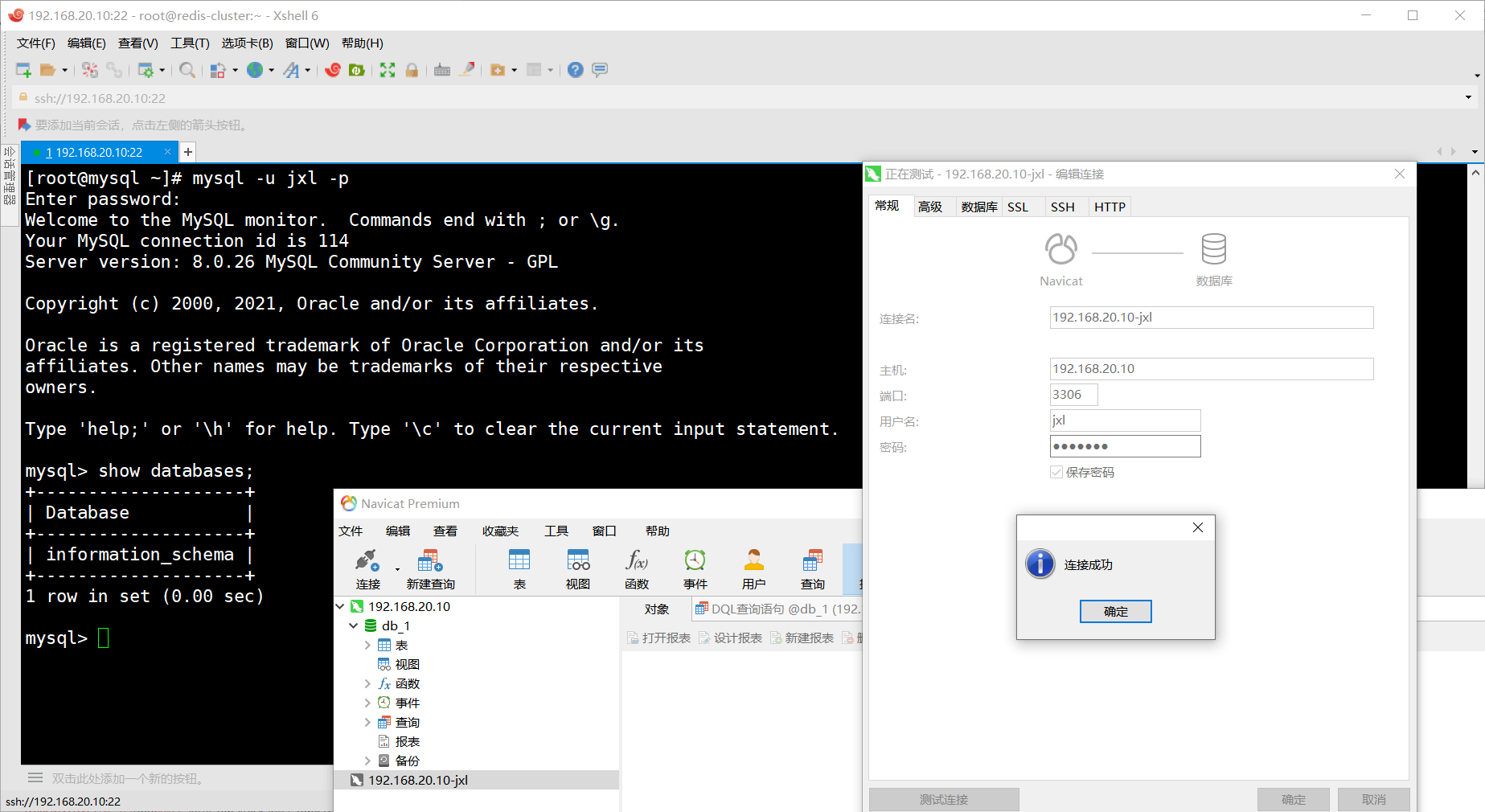
Task: Click Xshell open session folder icon
Action: point(48,70)
